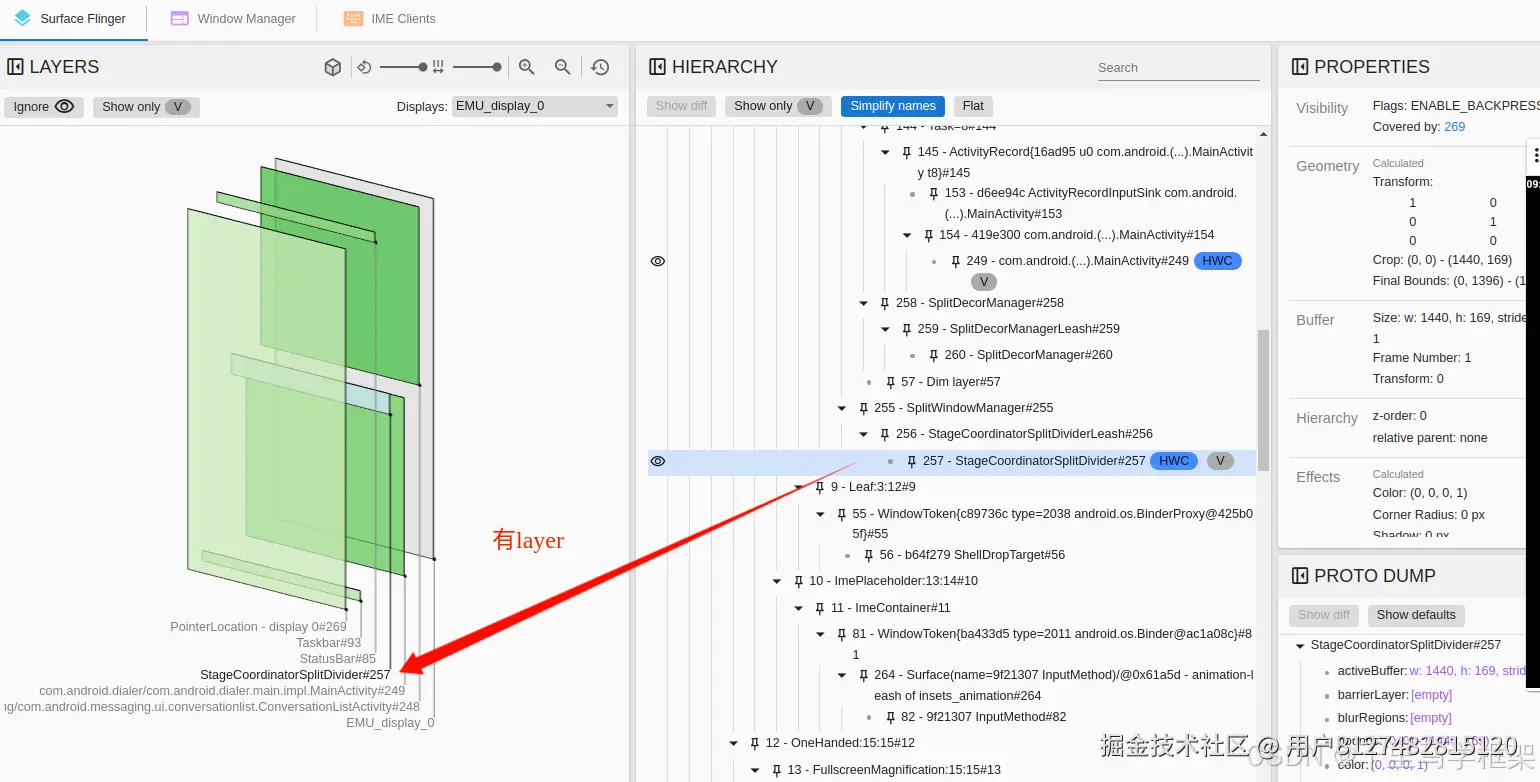Pin the 9 - Leaf:3:12#9 node
This screenshot has height=782, width=1540.
[x=820, y=487]
